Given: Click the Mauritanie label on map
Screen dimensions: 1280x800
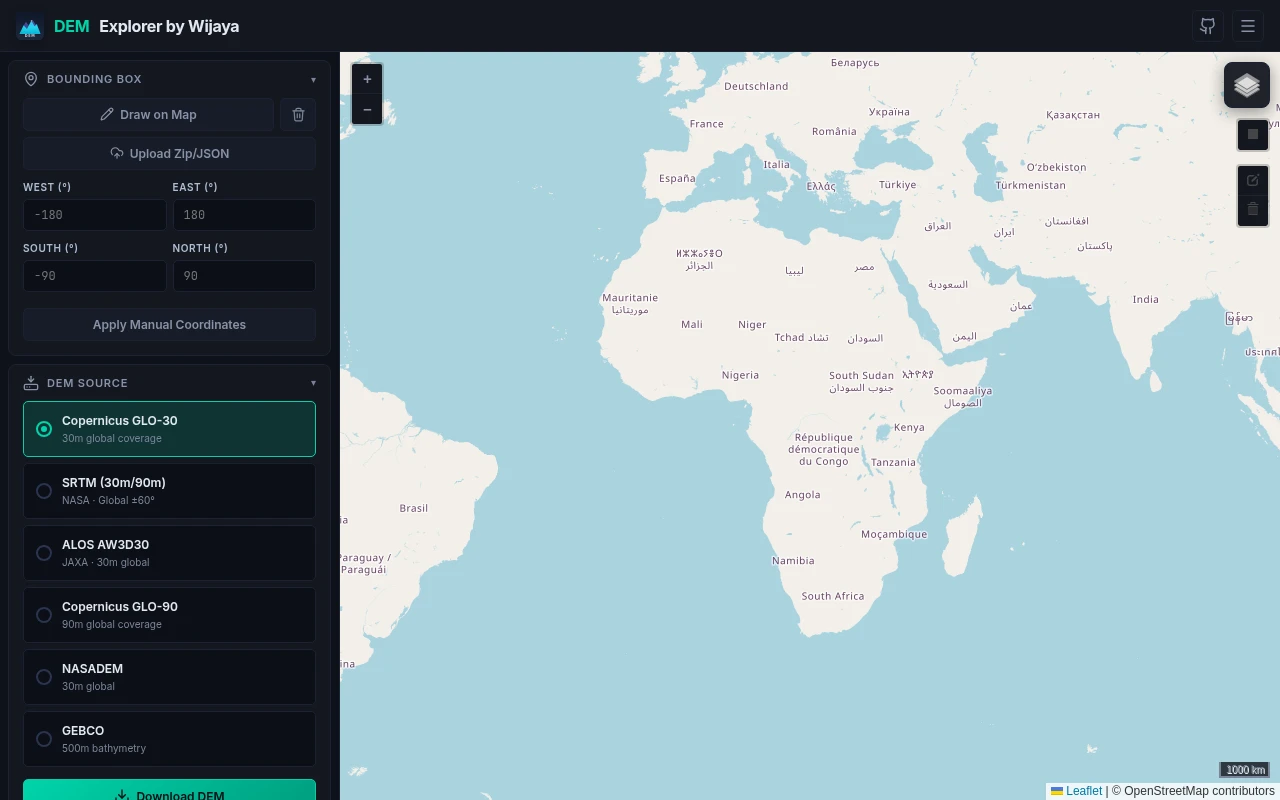Looking at the screenshot, I should (630, 298).
